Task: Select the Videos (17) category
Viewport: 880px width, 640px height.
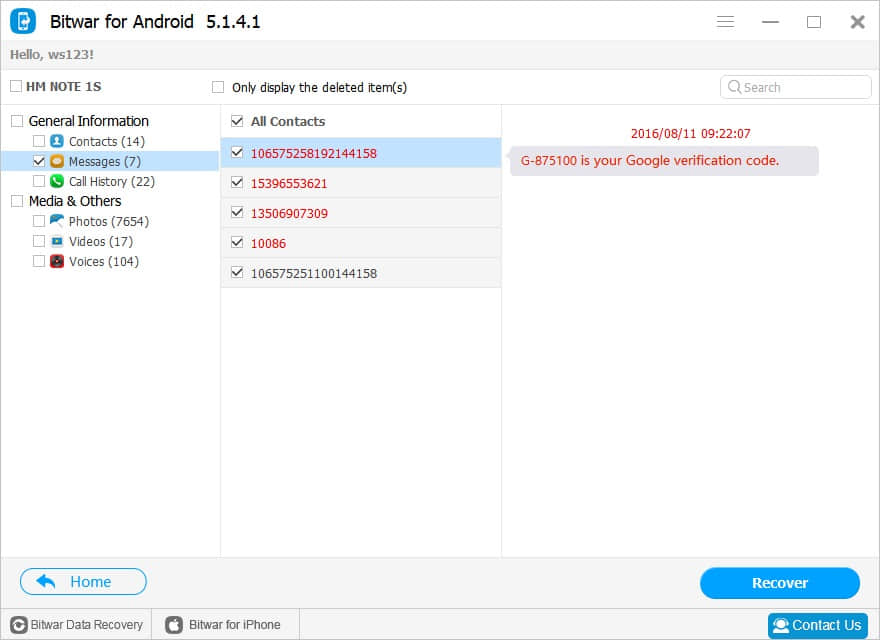Action: tap(101, 241)
